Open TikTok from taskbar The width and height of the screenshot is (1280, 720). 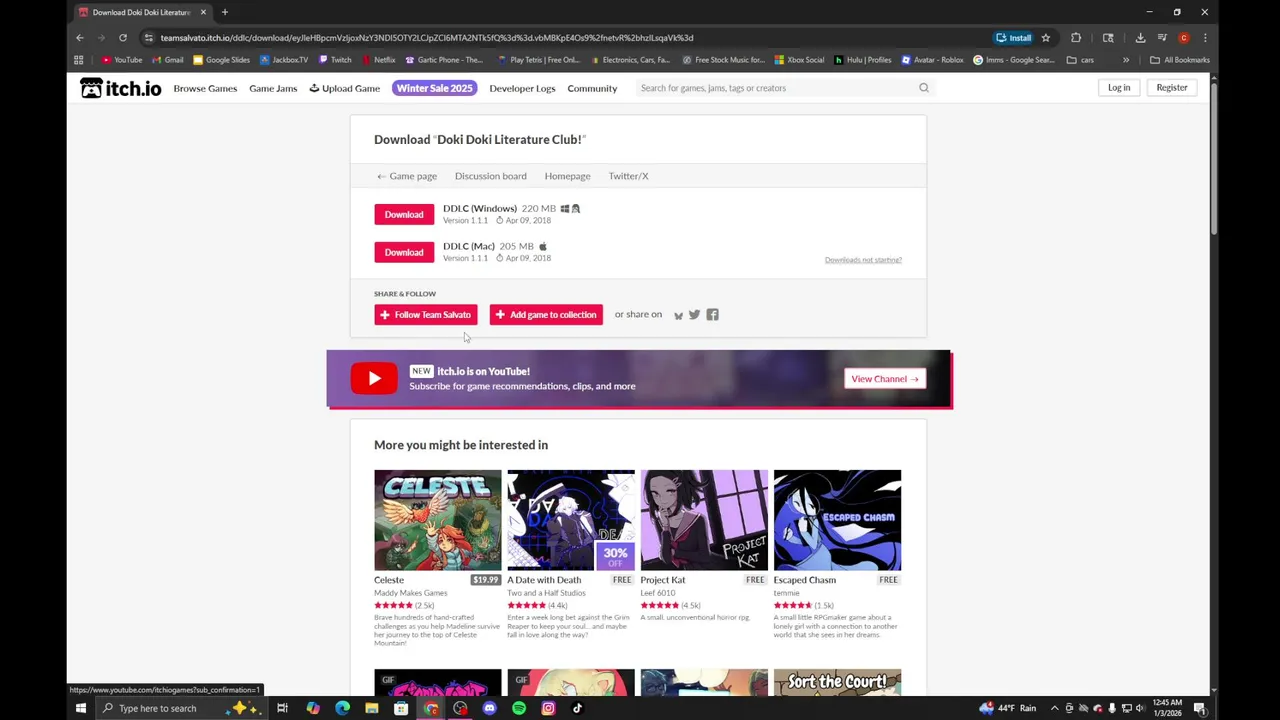pyautogui.click(x=577, y=708)
